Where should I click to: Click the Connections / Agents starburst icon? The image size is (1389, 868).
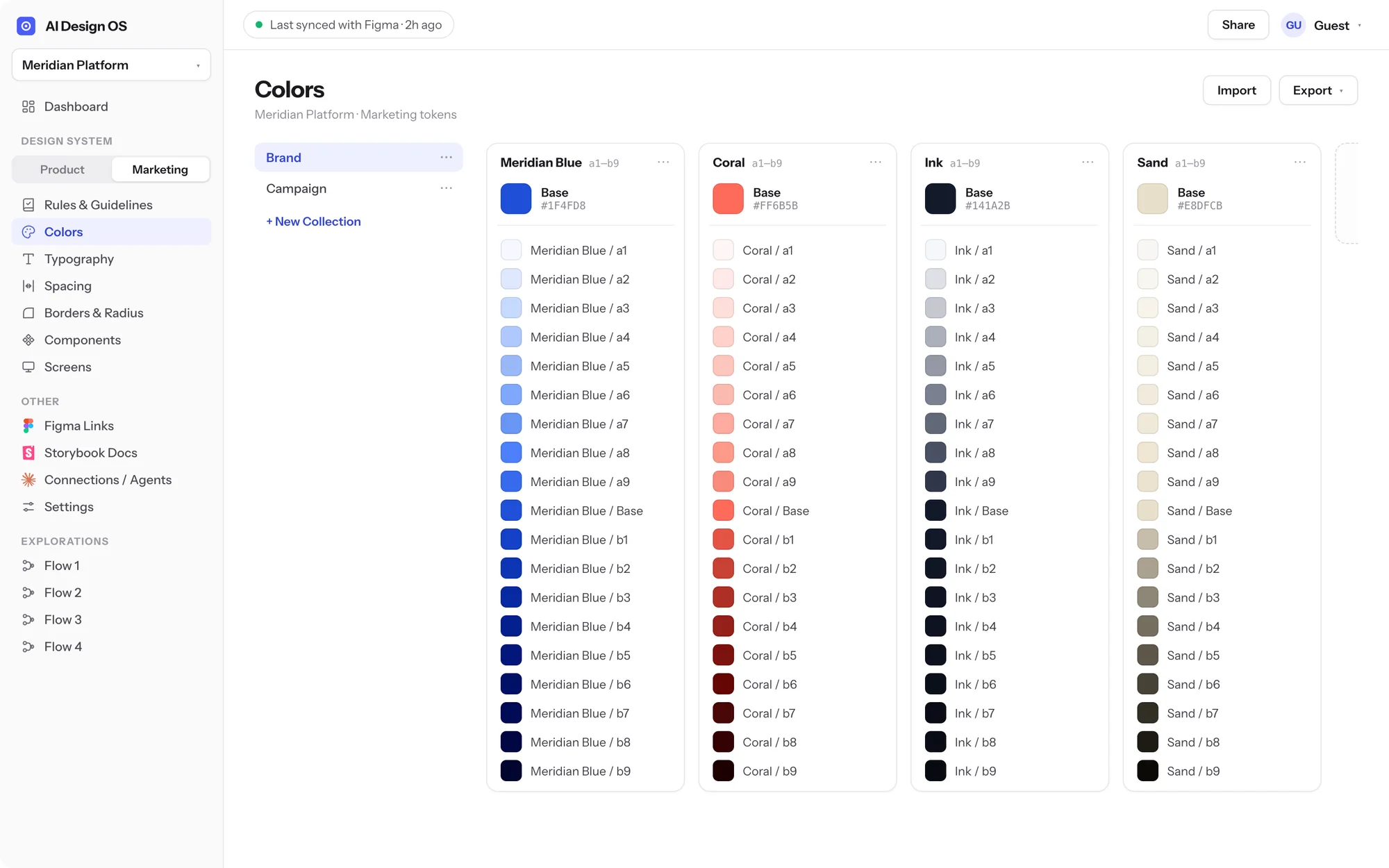coord(28,480)
